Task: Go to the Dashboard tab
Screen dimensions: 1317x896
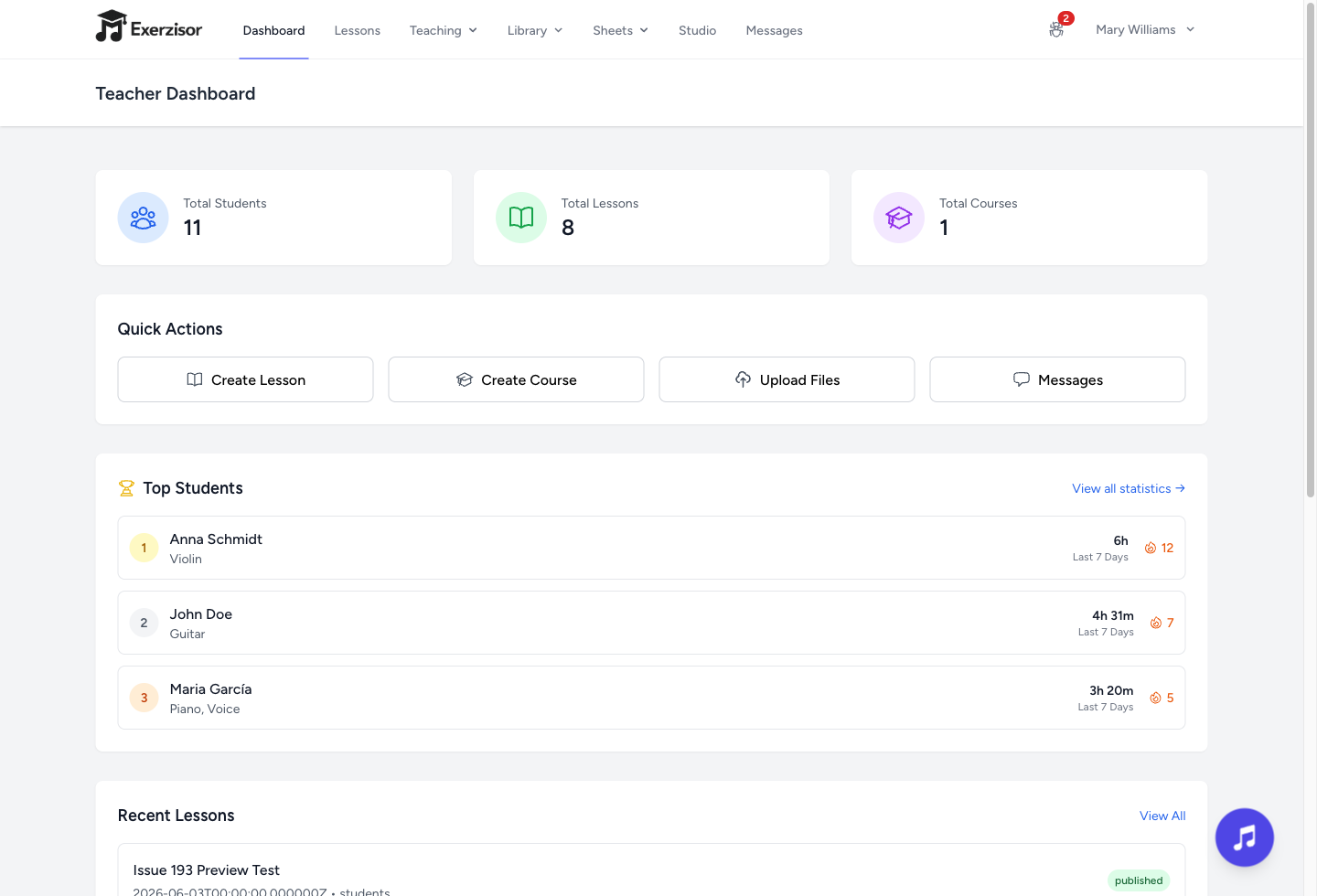Action: pyautogui.click(x=273, y=30)
